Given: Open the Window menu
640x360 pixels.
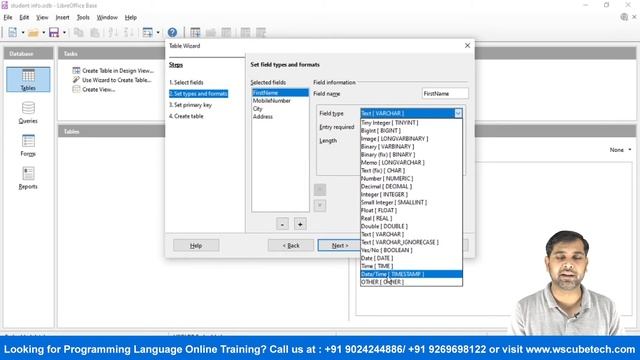Looking at the screenshot, I should 107,18.
